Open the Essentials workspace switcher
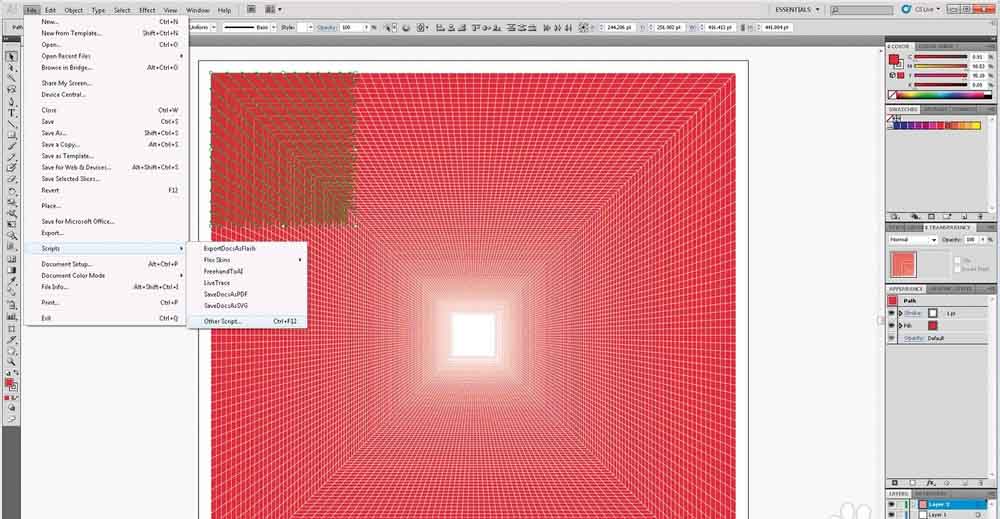The image size is (1000, 519). click(797, 10)
